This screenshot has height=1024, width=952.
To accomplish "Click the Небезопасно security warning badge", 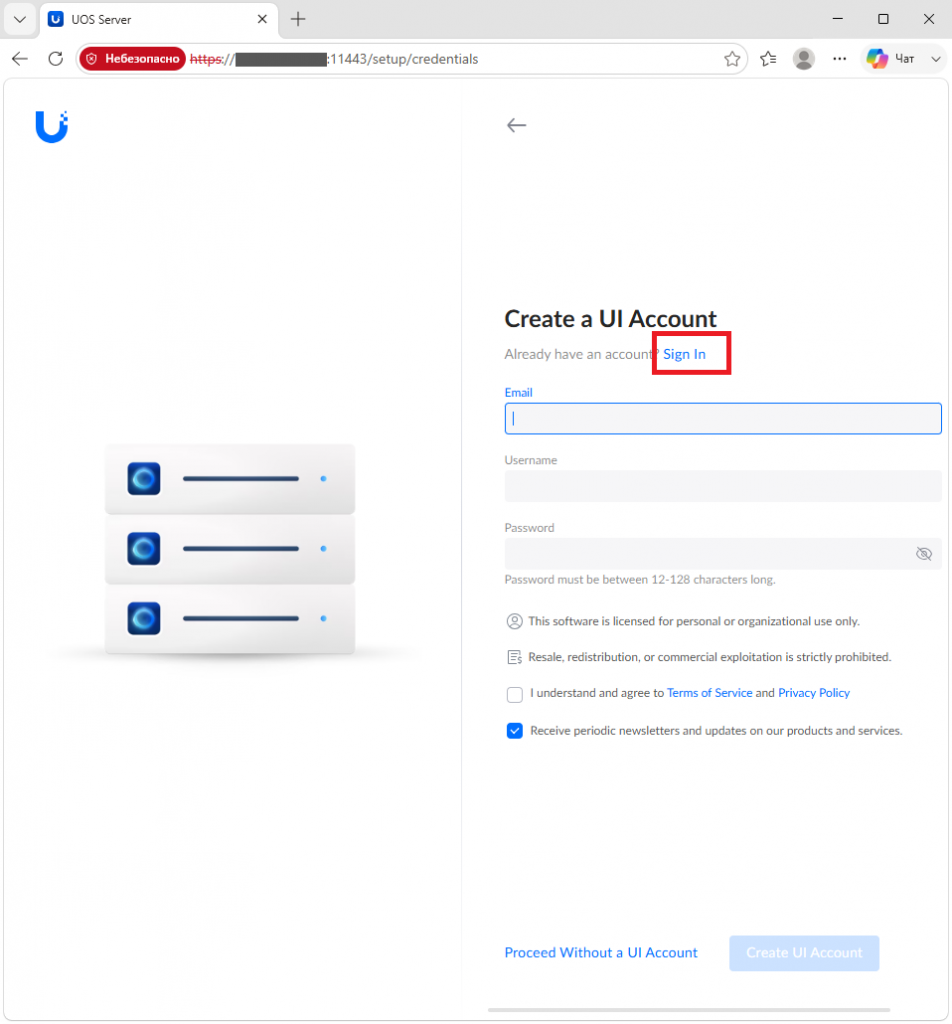I will (133, 59).
